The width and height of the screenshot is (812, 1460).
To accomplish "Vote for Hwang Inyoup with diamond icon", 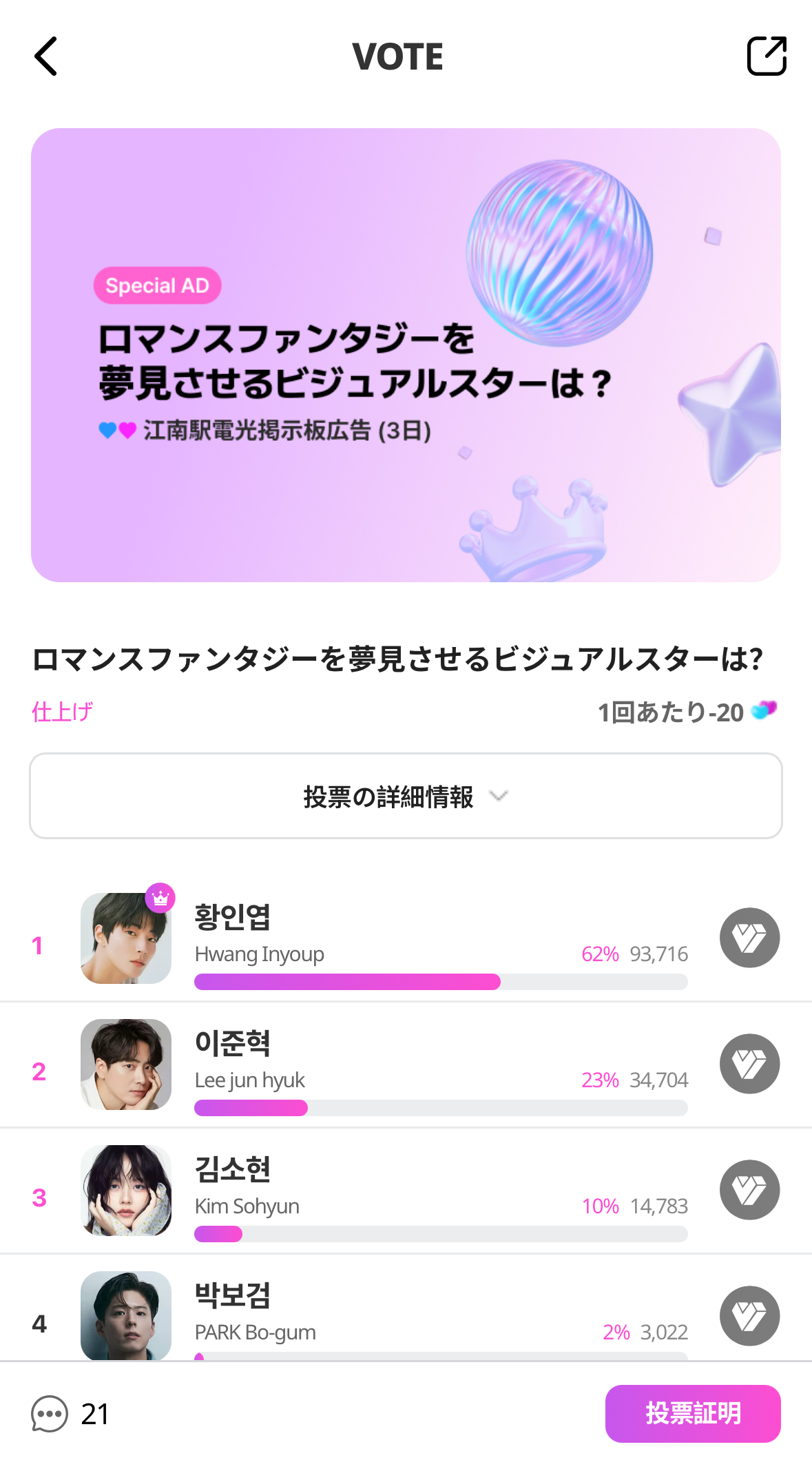I will point(749,938).
